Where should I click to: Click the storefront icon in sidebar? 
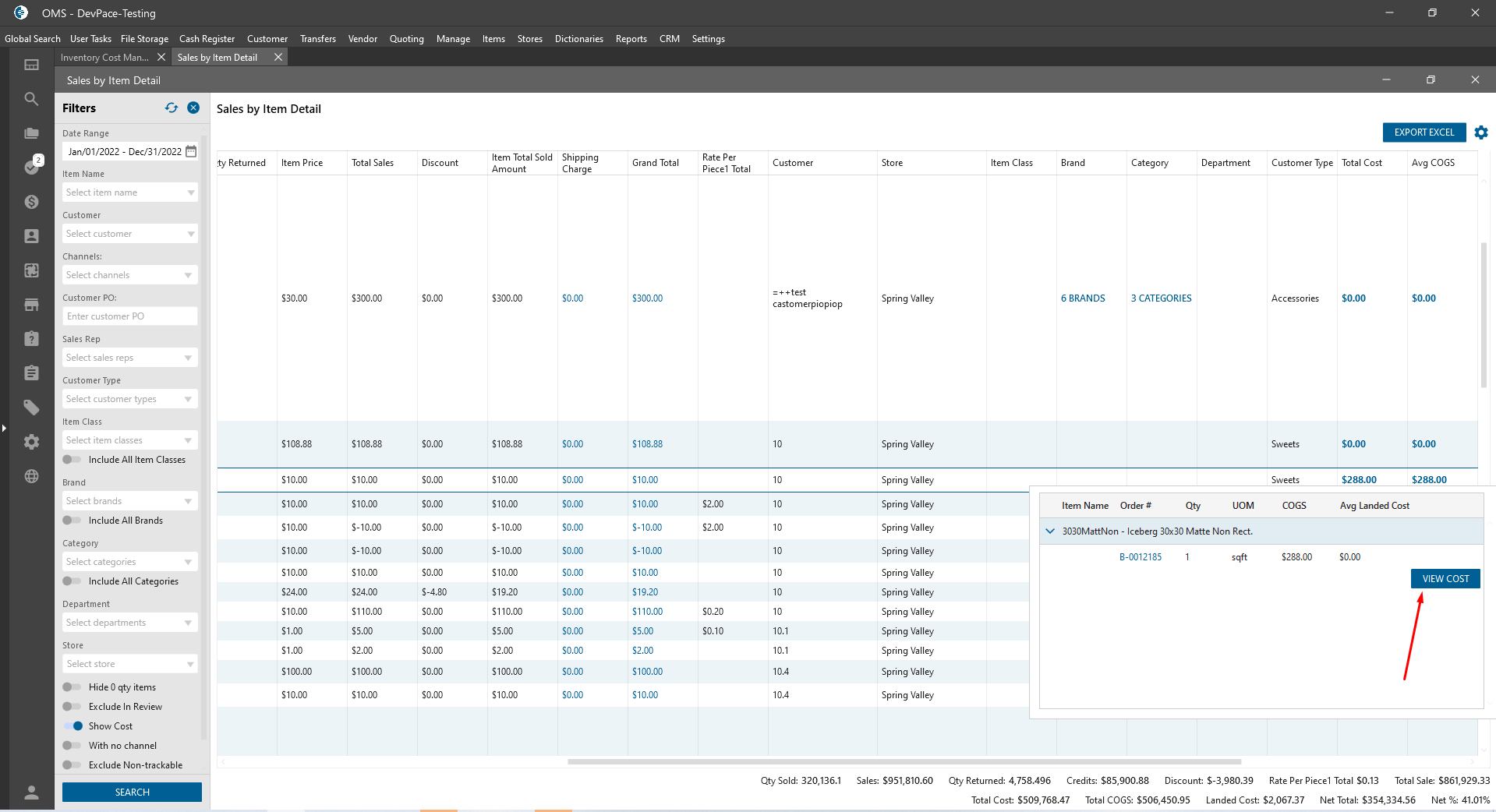31,305
